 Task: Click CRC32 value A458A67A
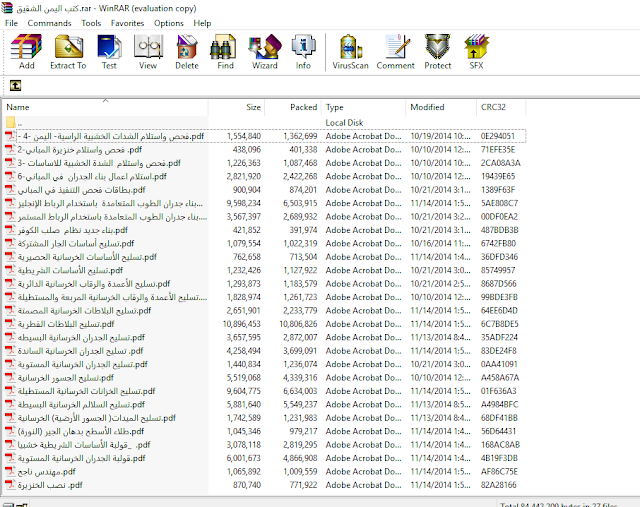pos(500,378)
